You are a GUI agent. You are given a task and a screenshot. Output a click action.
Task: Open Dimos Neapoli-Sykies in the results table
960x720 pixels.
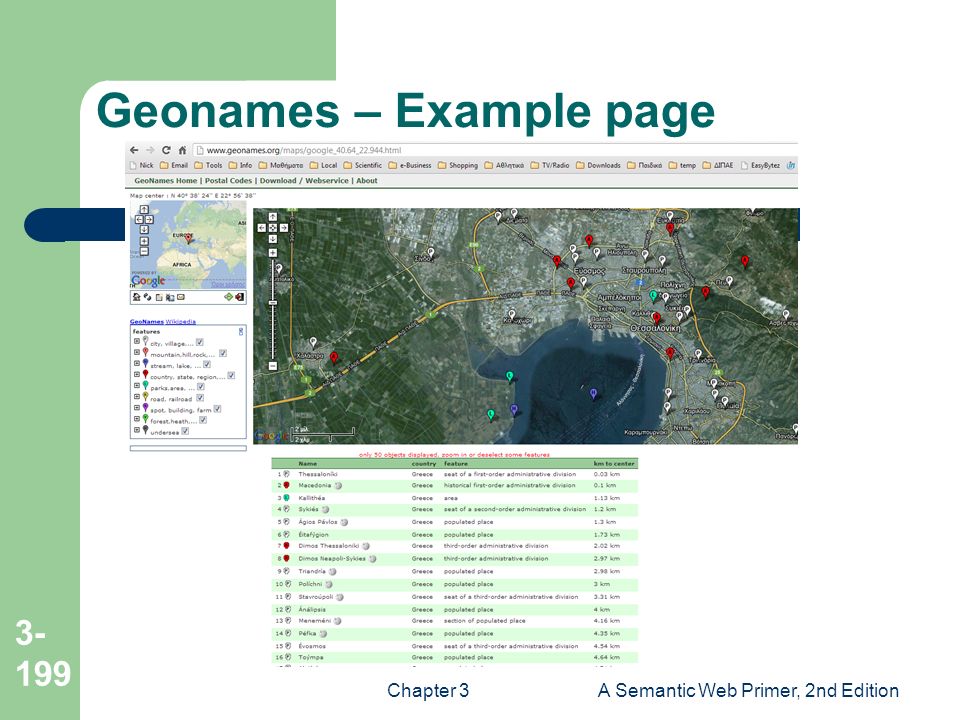pyautogui.click(x=332, y=558)
